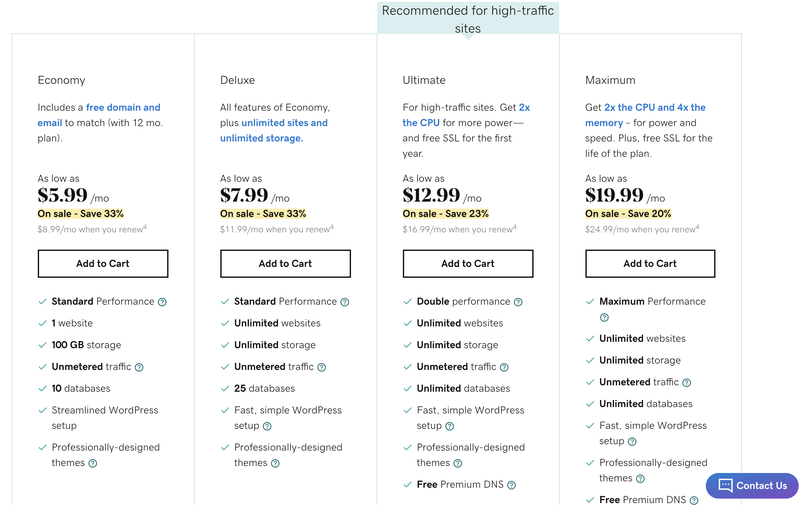Viewport: 800px width, 505px height.
Task: Add Ultimate plan to cart
Action: click(468, 264)
